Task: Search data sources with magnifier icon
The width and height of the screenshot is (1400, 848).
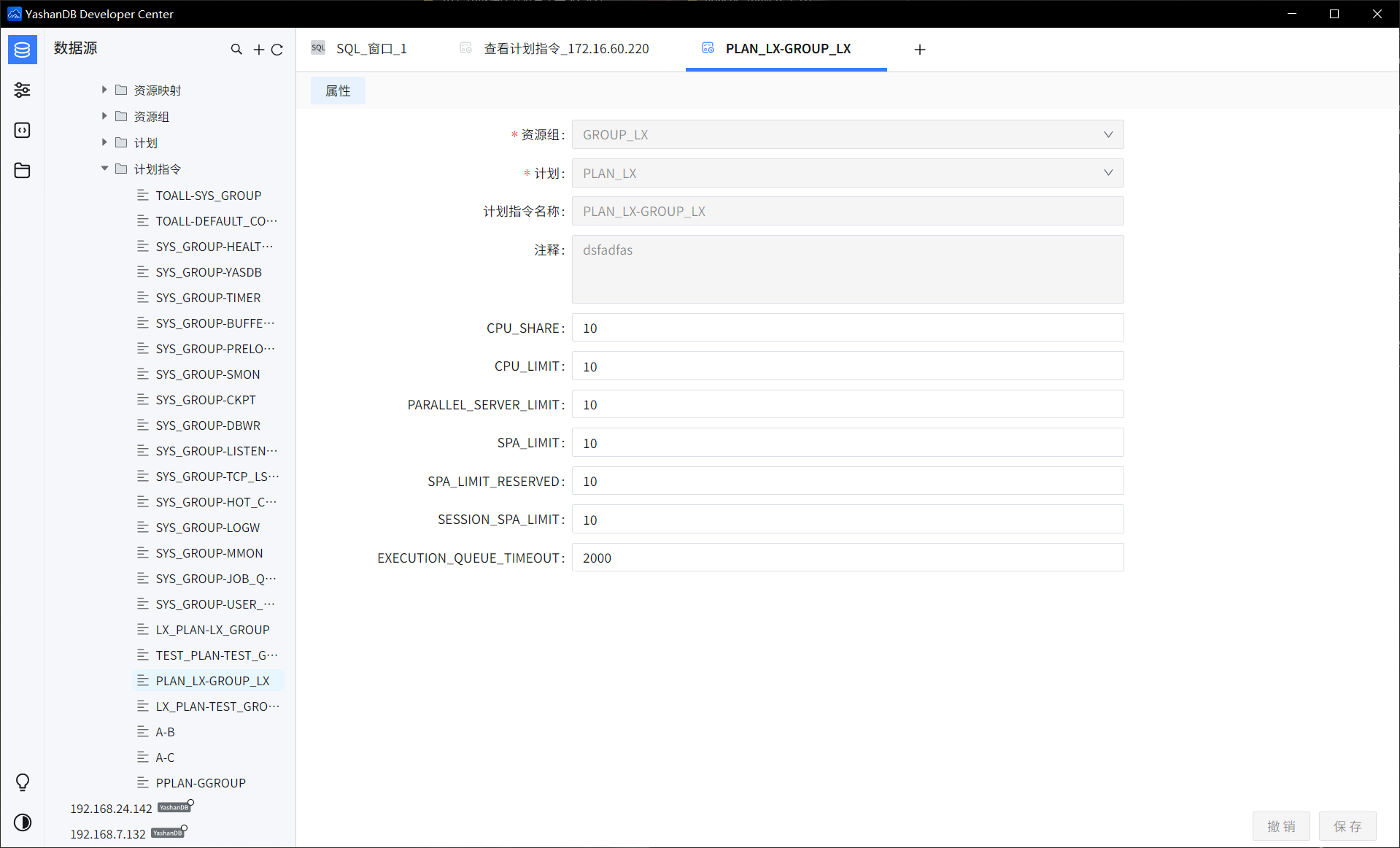Action: (x=236, y=49)
